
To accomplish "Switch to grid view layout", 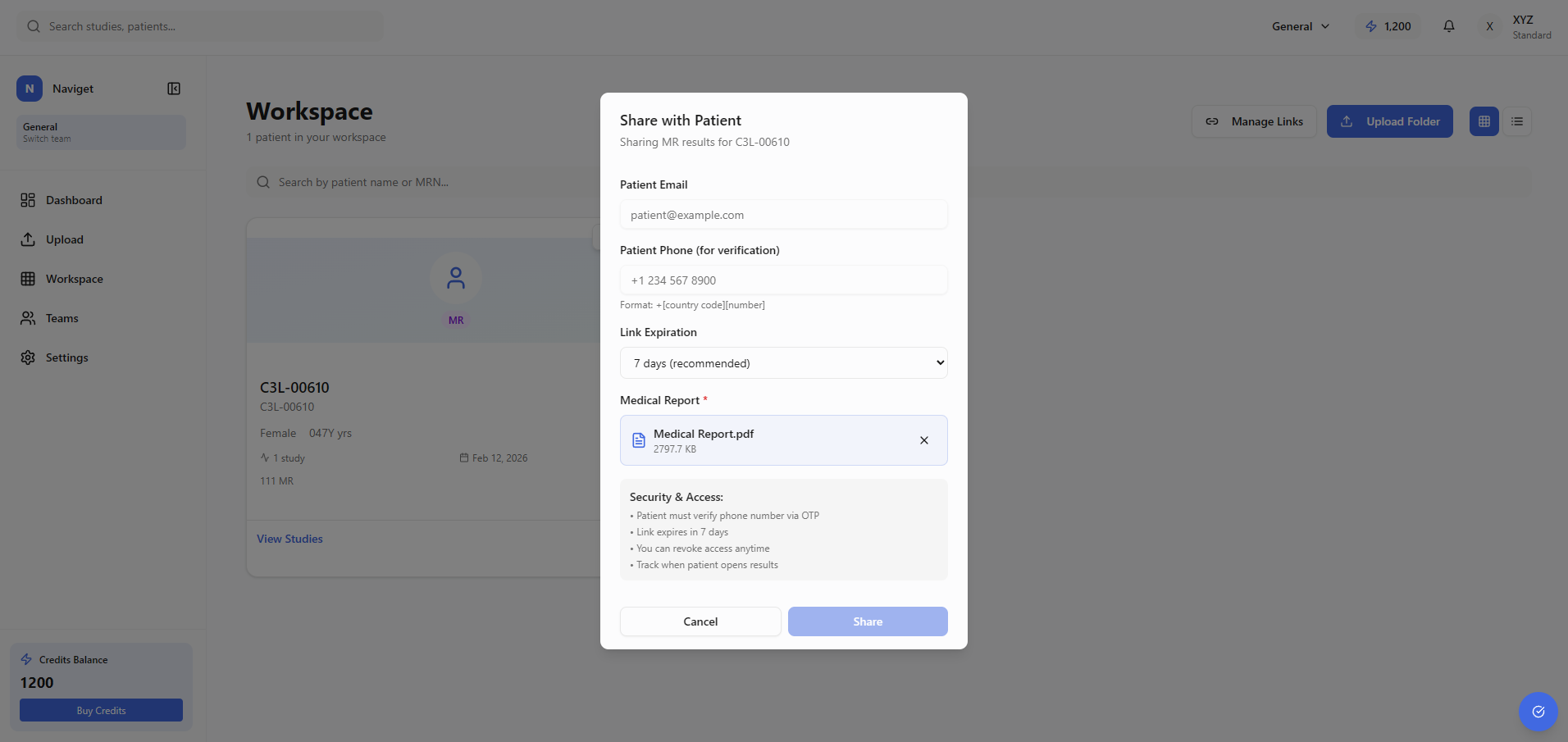I will (1483, 121).
